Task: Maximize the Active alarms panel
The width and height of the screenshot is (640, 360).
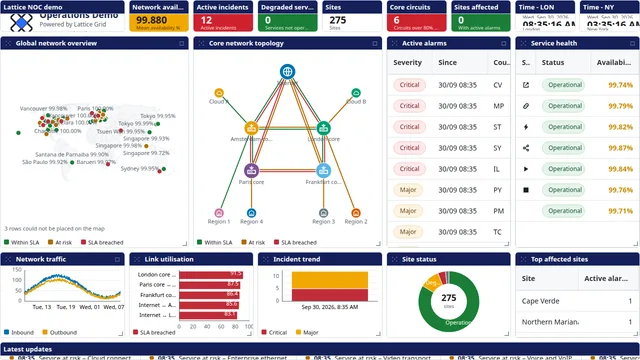Action: (x=504, y=43)
